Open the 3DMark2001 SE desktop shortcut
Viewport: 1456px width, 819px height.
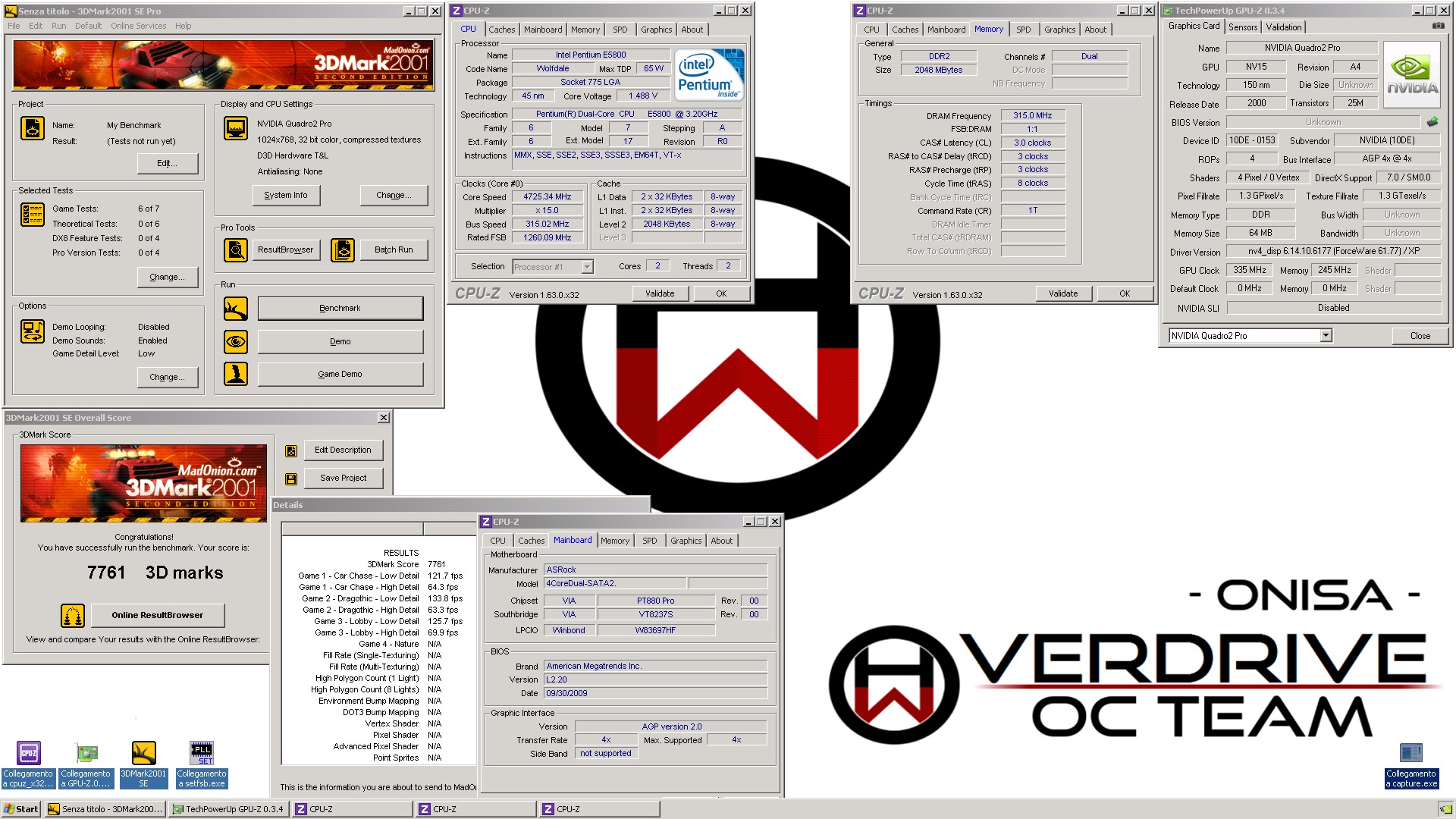click(x=143, y=764)
